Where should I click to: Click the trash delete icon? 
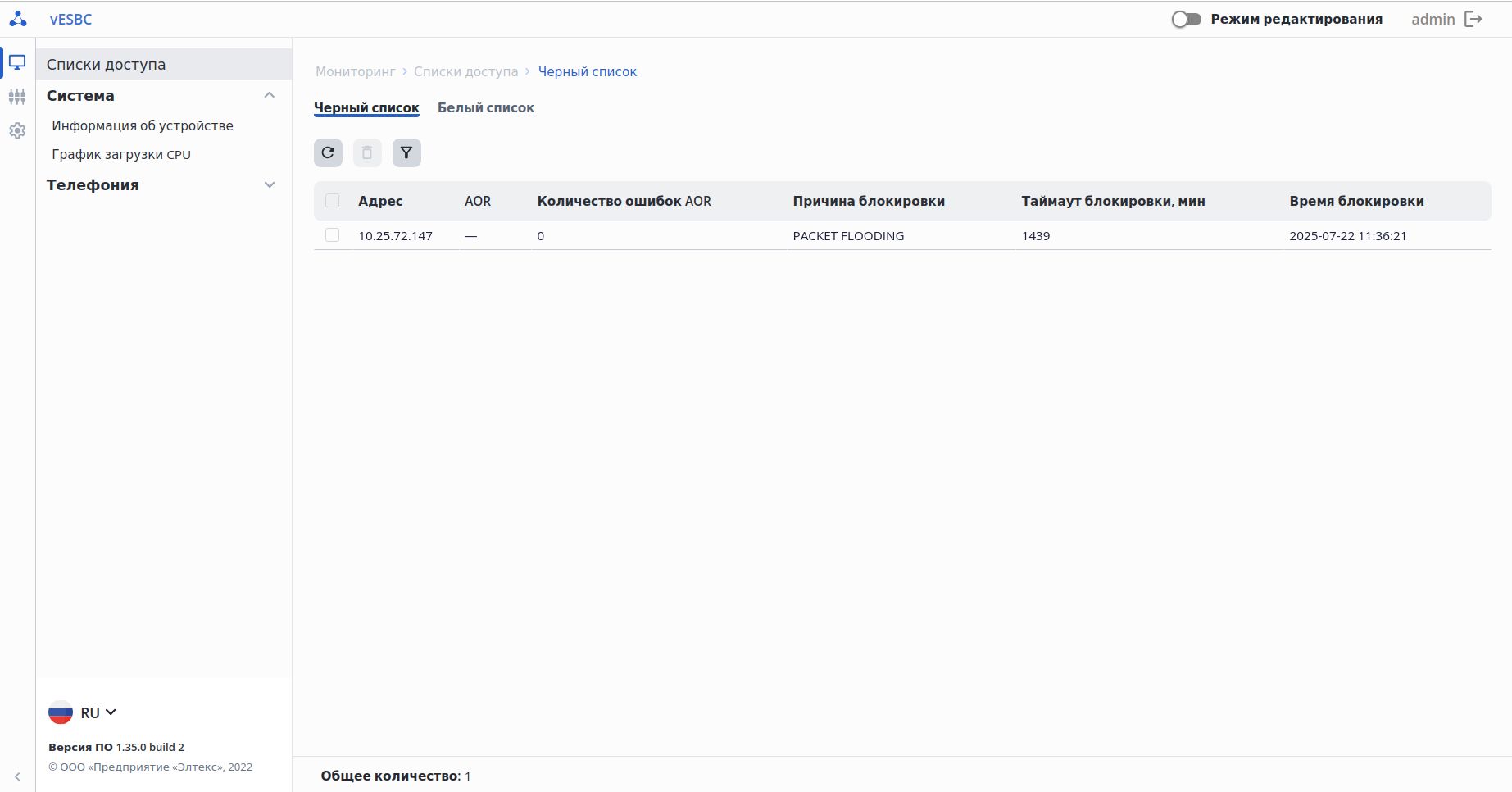367,152
